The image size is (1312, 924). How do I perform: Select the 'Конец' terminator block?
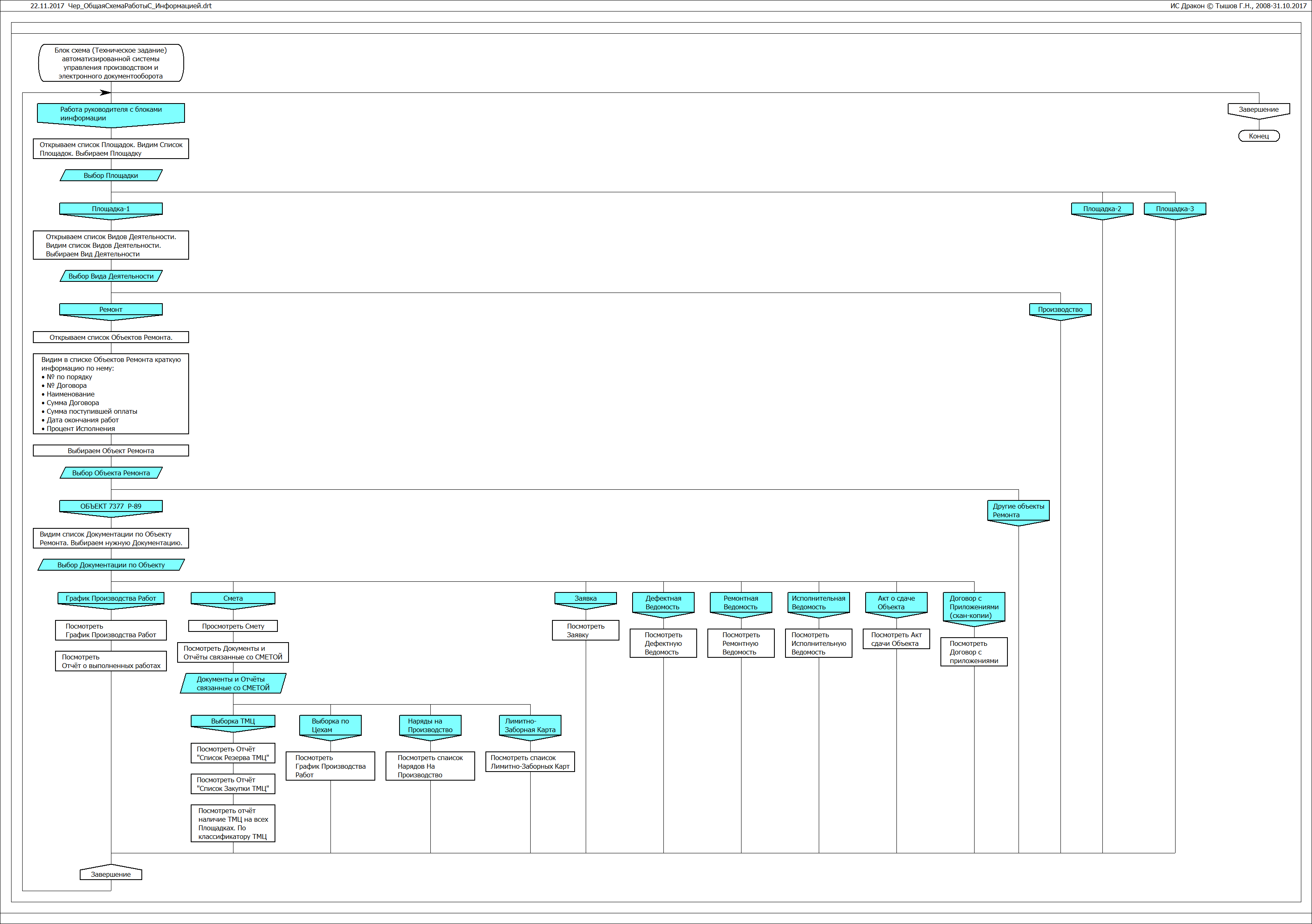pos(1258,136)
